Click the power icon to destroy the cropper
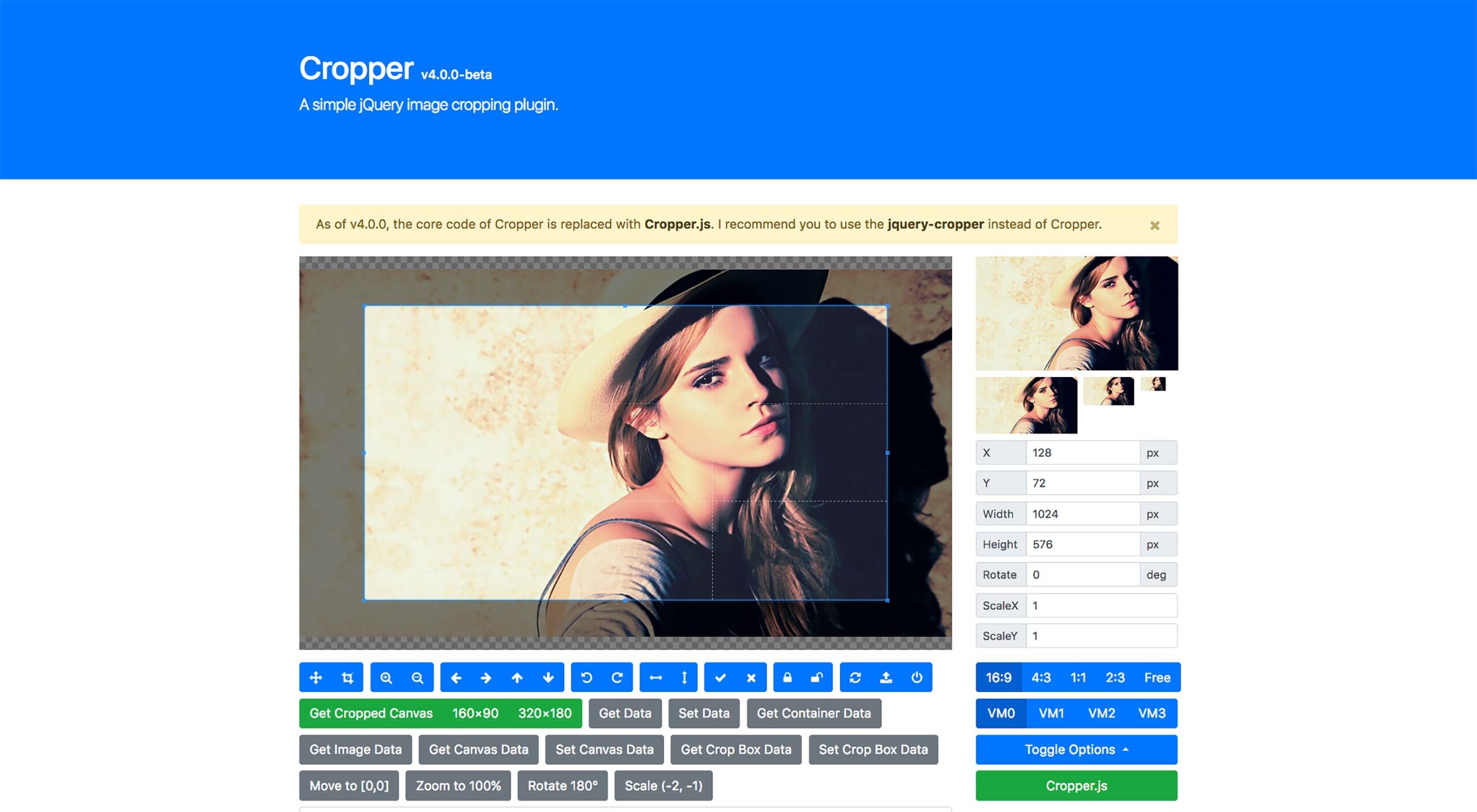The image size is (1477, 812). point(916,677)
